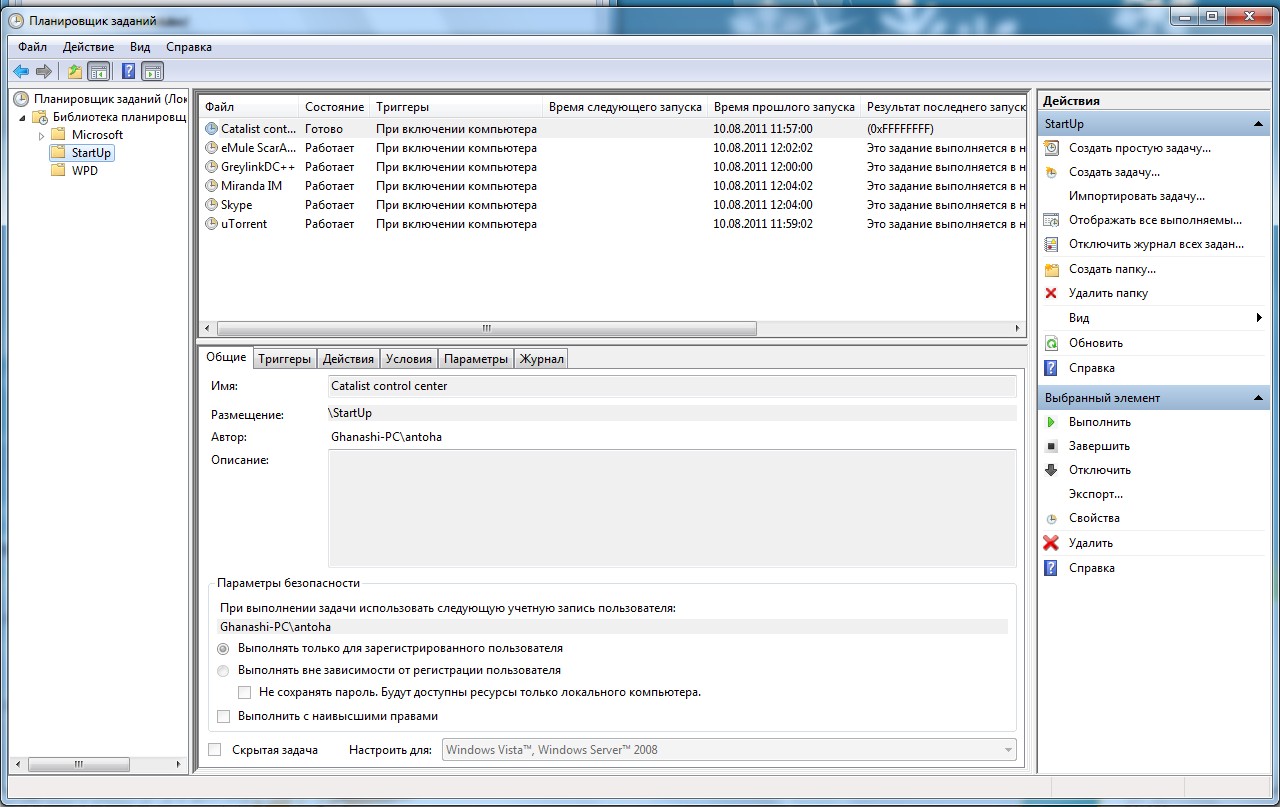This screenshot has height=807, width=1280.
Task: Click the Skype task clock icon
Action: pyautogui.click(x=211, y=205)
